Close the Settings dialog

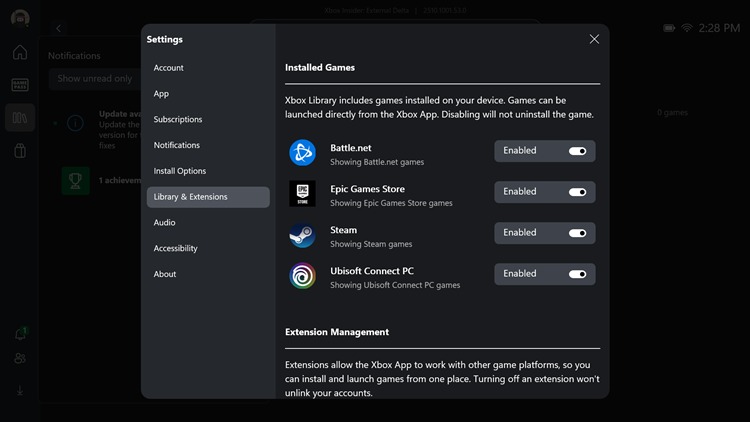pyautogui.click(x=594, y=39)
